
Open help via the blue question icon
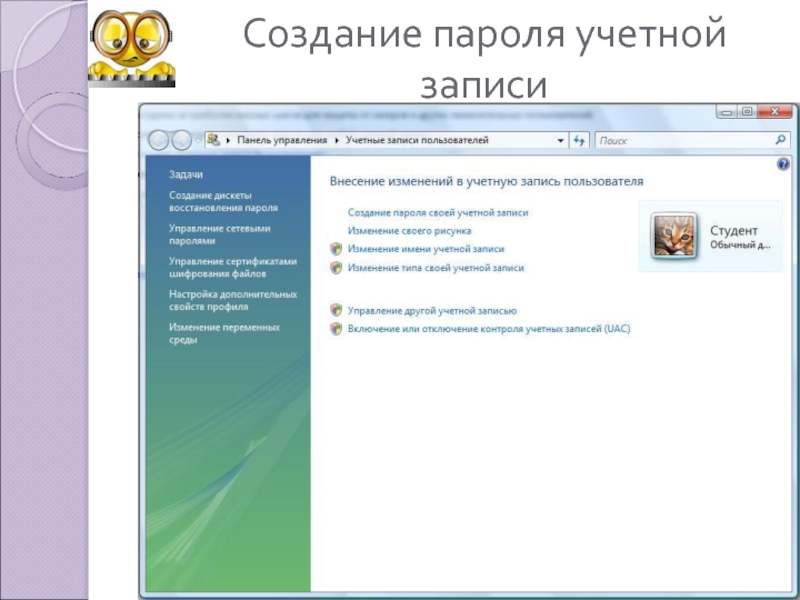tap(783, 164)
